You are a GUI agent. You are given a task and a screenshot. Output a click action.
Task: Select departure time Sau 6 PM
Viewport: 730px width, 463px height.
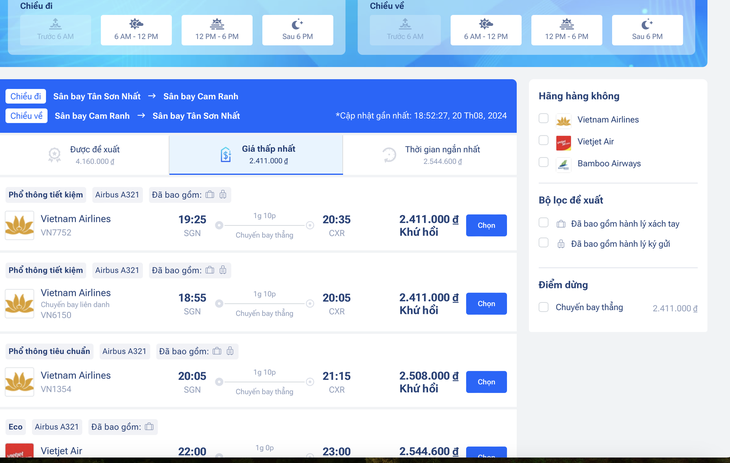(297, 30)
